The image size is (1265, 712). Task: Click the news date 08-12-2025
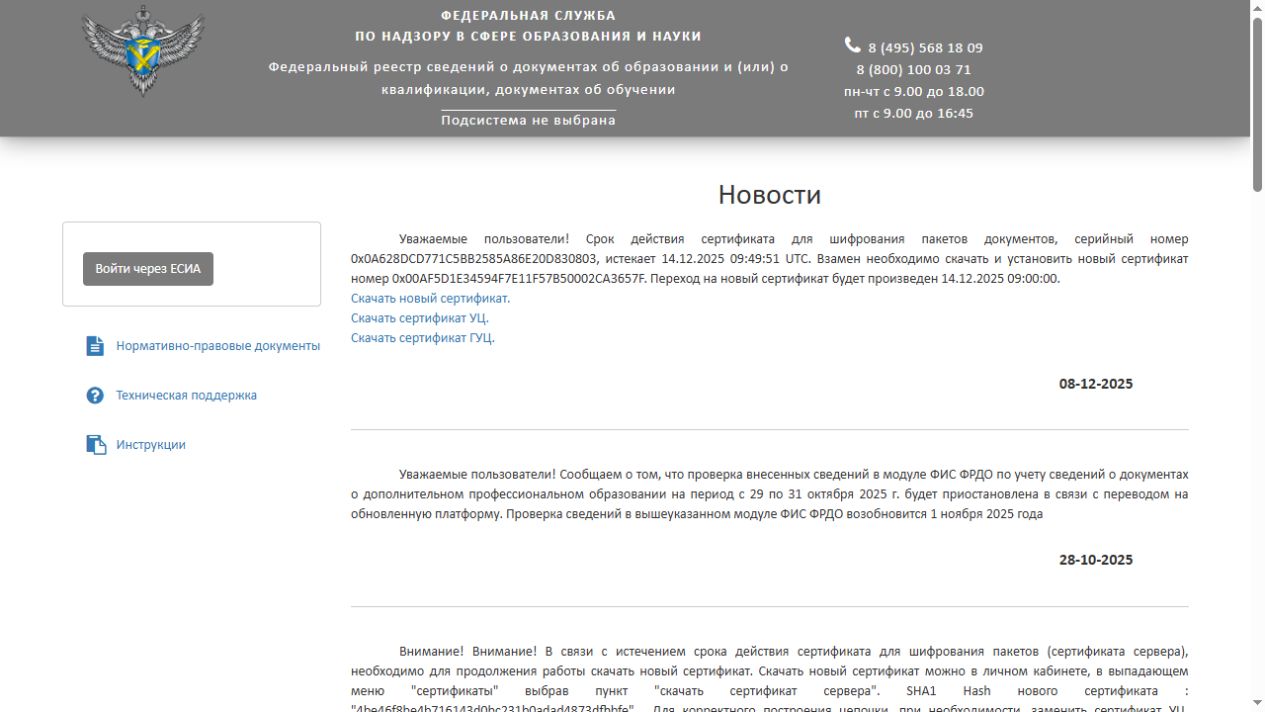coord(1096,384)
